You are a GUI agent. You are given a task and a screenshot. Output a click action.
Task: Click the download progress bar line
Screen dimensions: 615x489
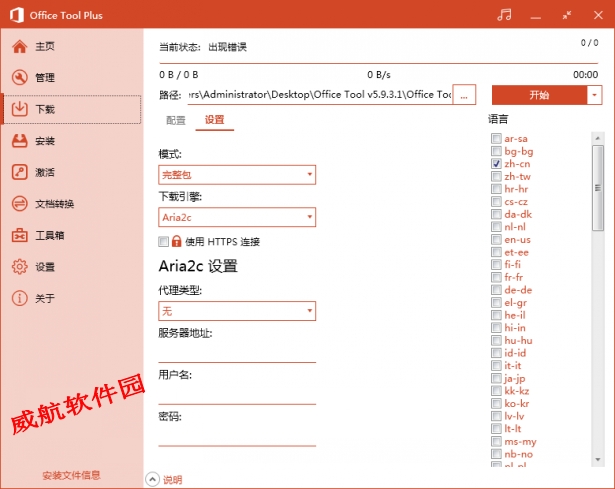pos(378,63)
